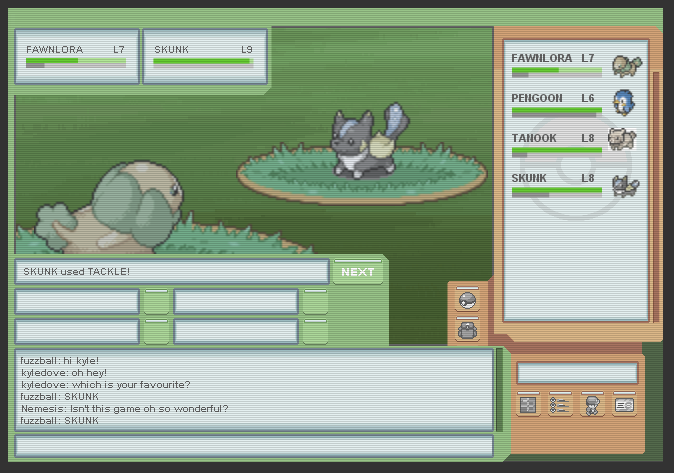This screenshot has width=674, height=473.
Task: Select PENGOON name in party list
Action: [x=537, y=98]
